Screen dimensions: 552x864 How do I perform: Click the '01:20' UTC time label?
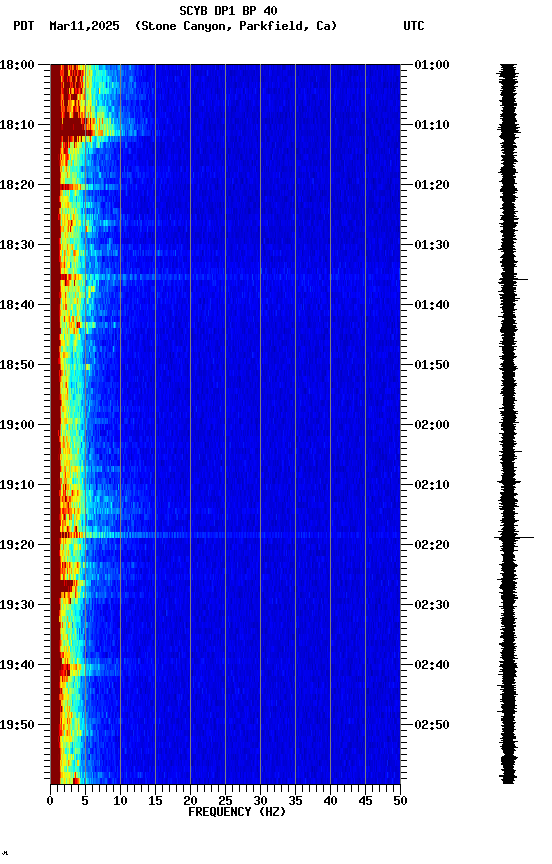coord(432,185)
